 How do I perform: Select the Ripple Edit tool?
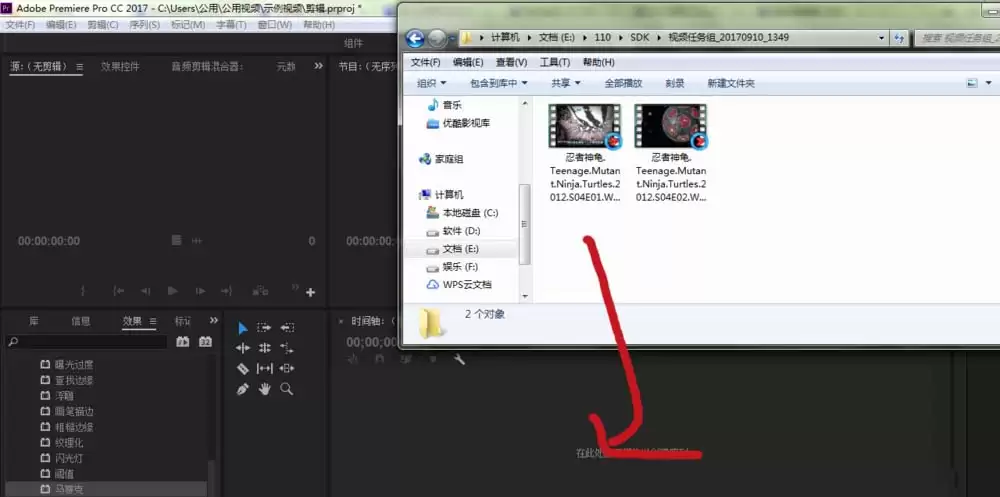click(x=243, y=348)
